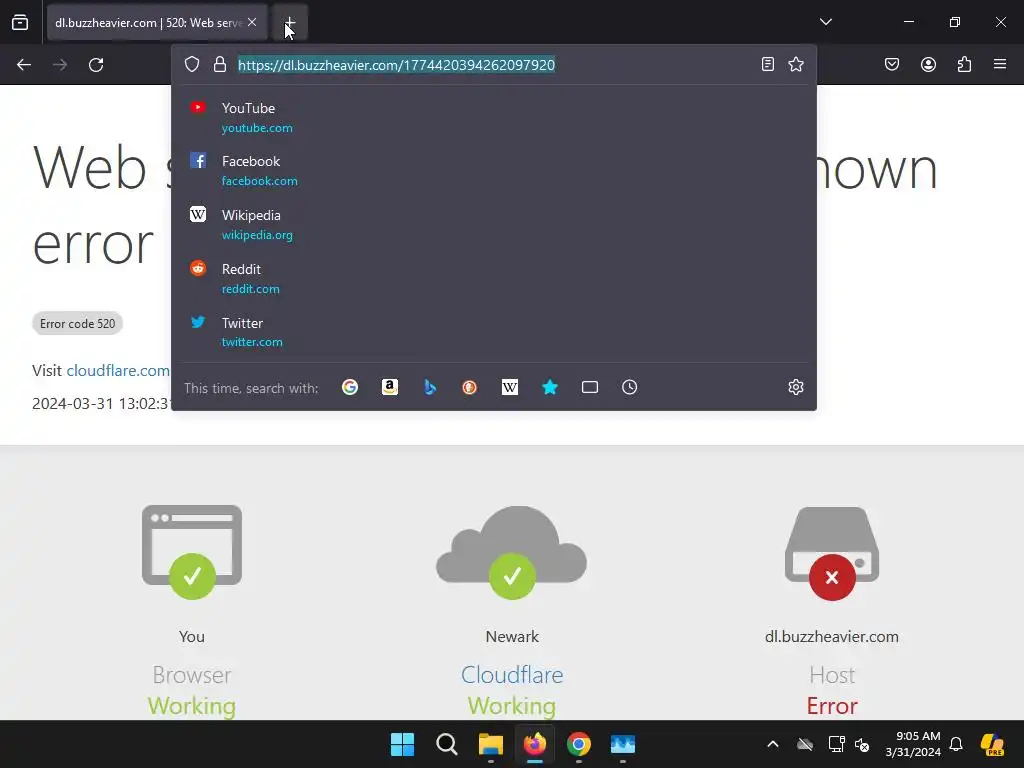
Task: Show hidden system tray icons
Action: [x=773, y=744]
